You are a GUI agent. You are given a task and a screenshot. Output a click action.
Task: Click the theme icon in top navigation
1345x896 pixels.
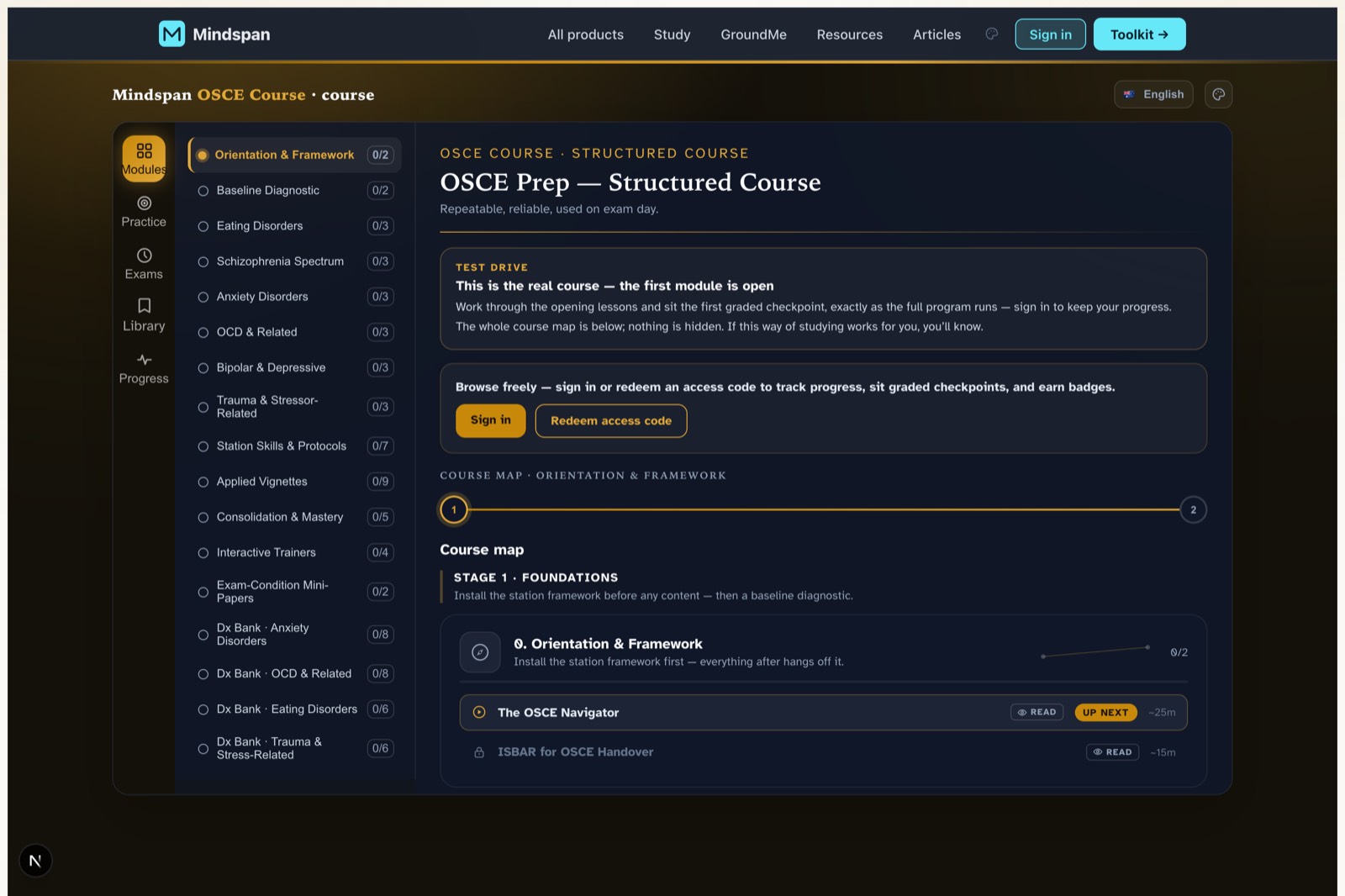tap(992, 34)
